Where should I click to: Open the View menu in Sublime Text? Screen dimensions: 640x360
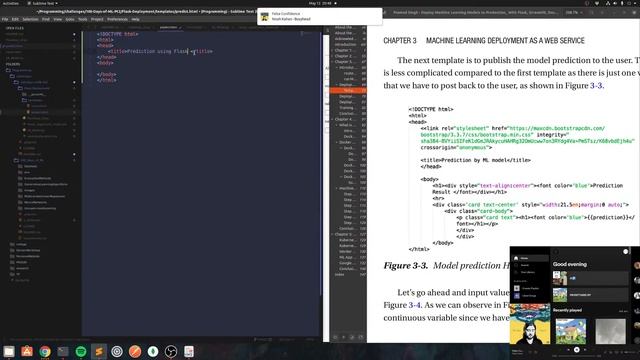pyautogui.click(x=58, y=19)
